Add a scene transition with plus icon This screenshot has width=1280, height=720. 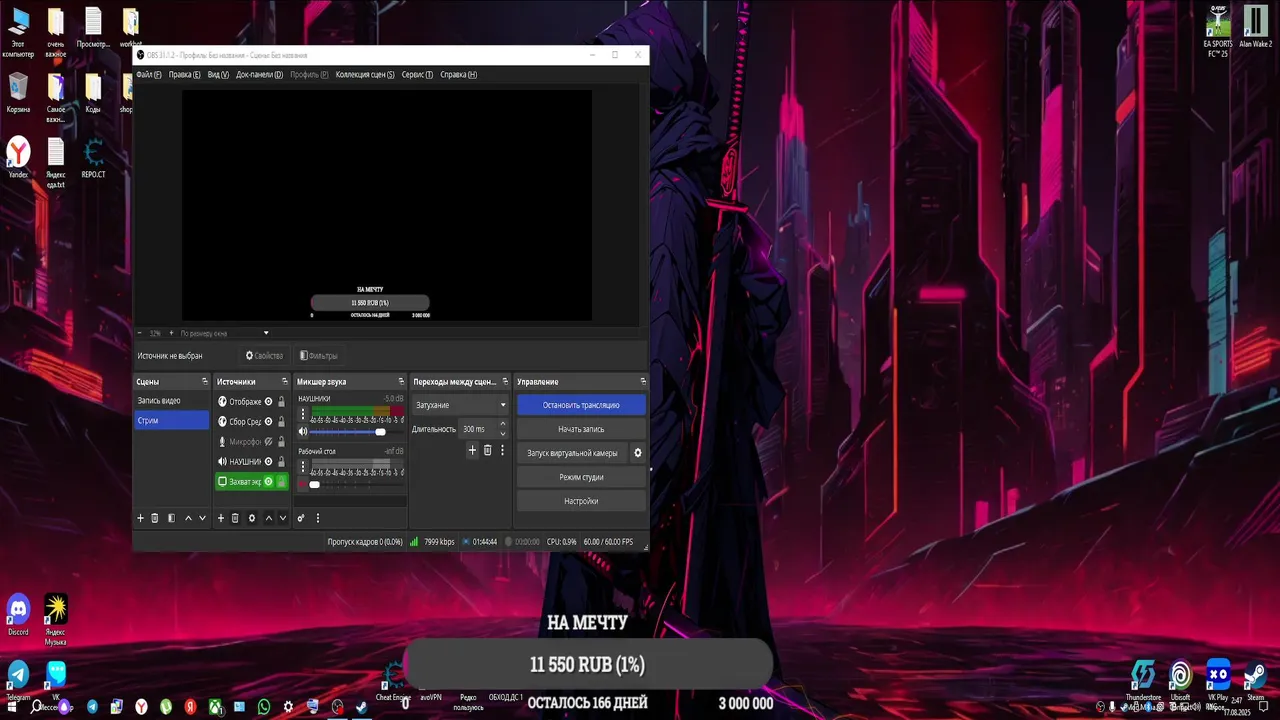473,451
